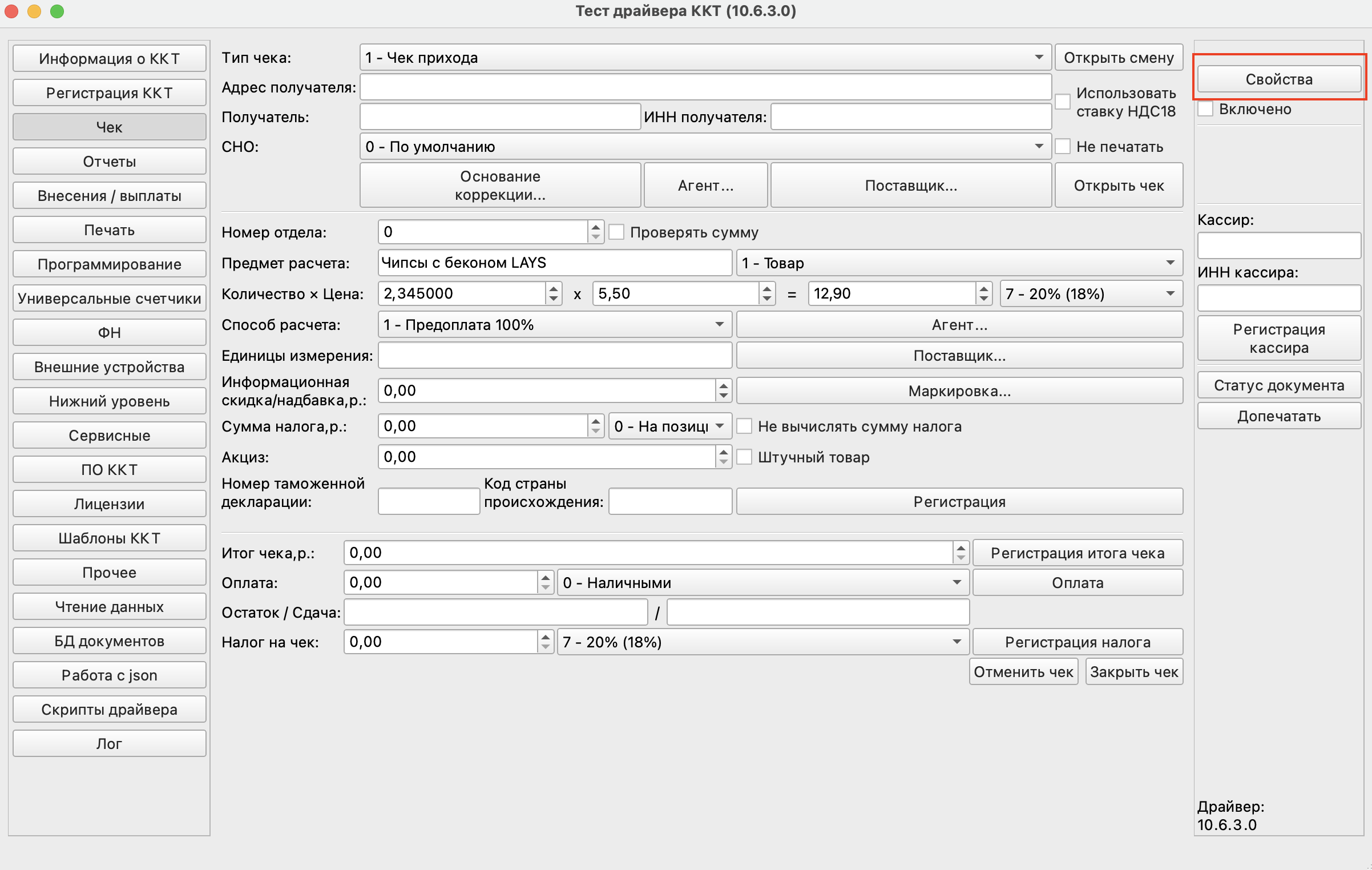Increment the payment (Оплата) amount stepper
The height and width of the screenshot is (870, 1372).
tap(545, 577)
